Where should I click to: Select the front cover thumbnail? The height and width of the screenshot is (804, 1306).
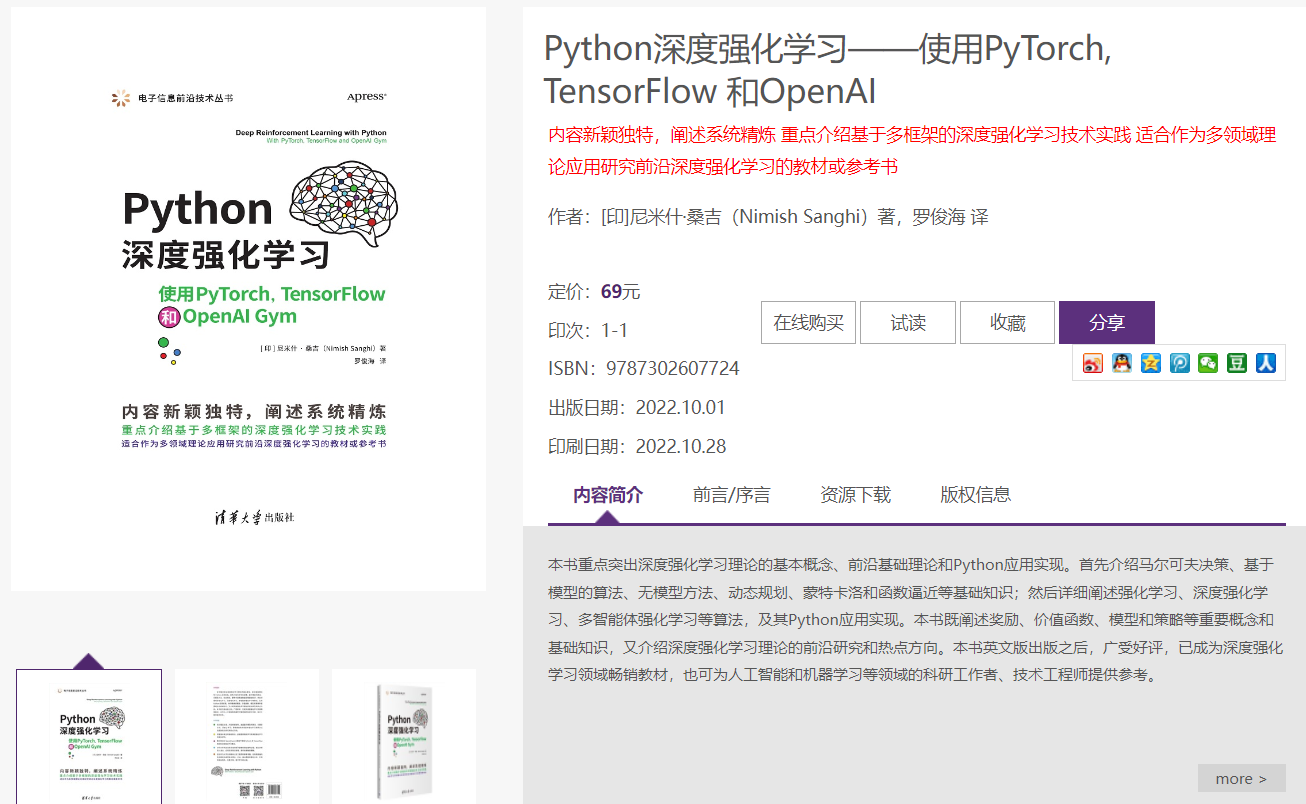coord(89,737)
